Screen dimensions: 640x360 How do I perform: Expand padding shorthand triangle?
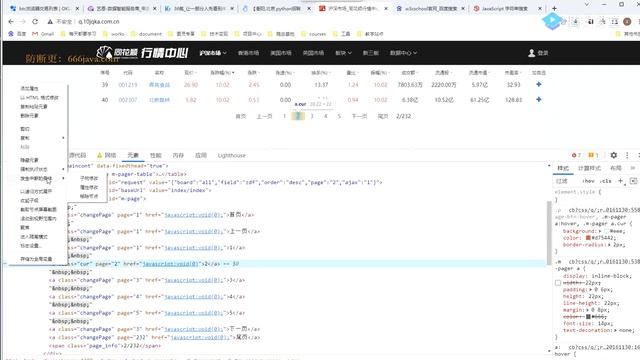590,289
